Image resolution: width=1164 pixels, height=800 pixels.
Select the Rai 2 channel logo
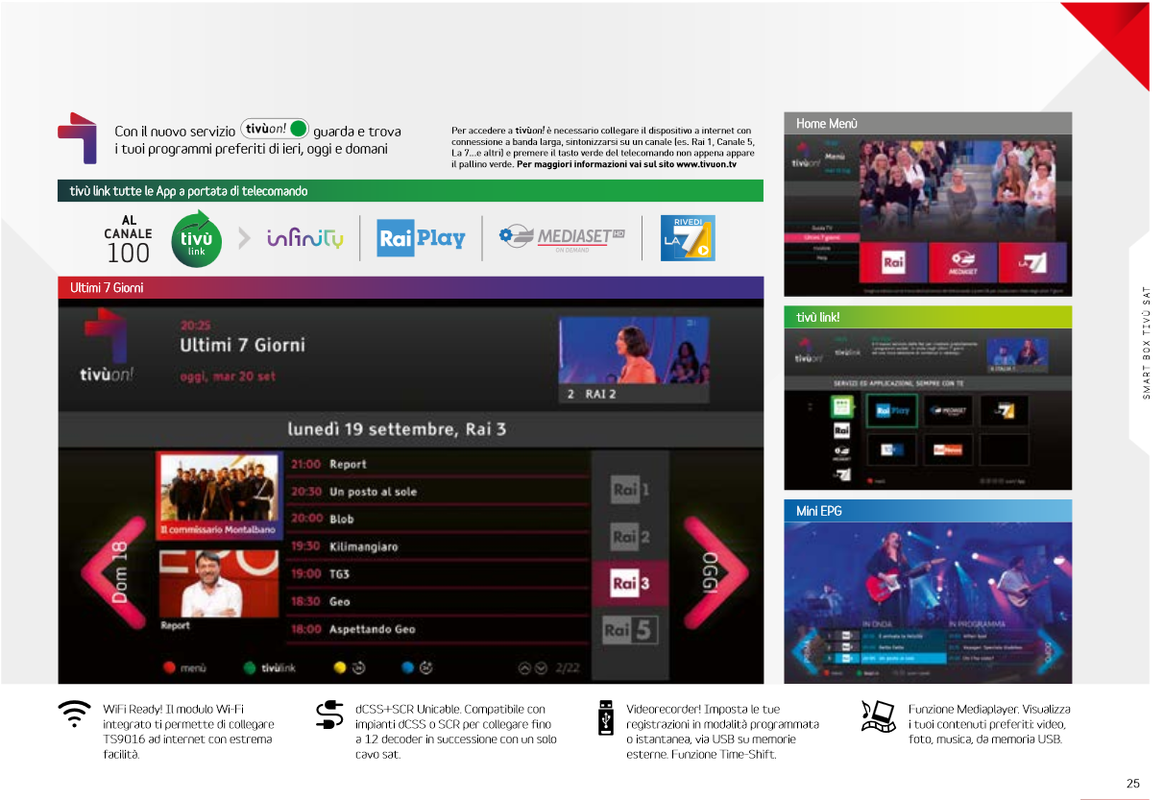[630, 537]
